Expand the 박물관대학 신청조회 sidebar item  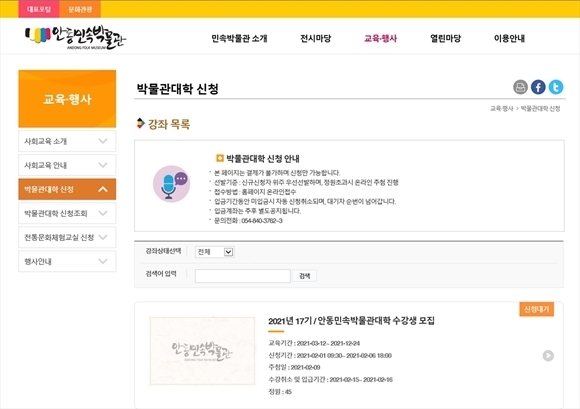(67, 213)
